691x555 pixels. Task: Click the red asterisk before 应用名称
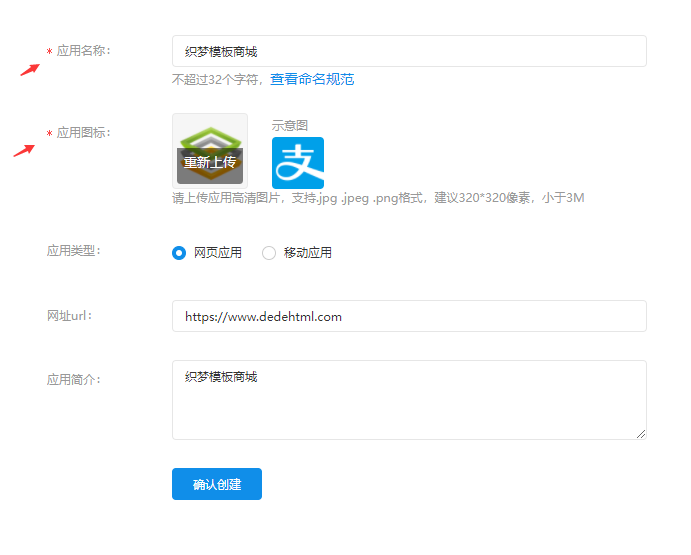click(x=49, y=52)
